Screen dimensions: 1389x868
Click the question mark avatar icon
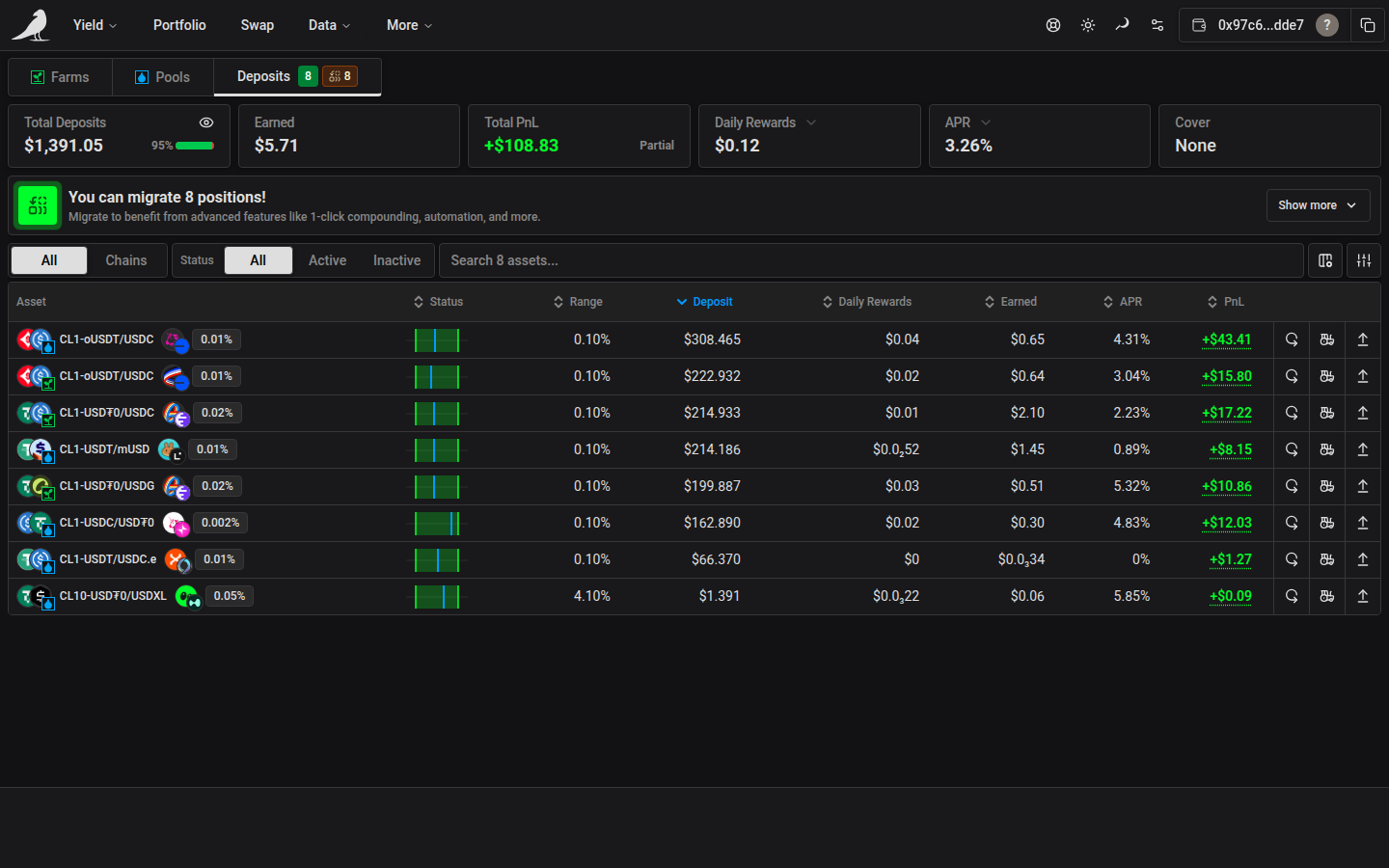tap(1327, 25)
